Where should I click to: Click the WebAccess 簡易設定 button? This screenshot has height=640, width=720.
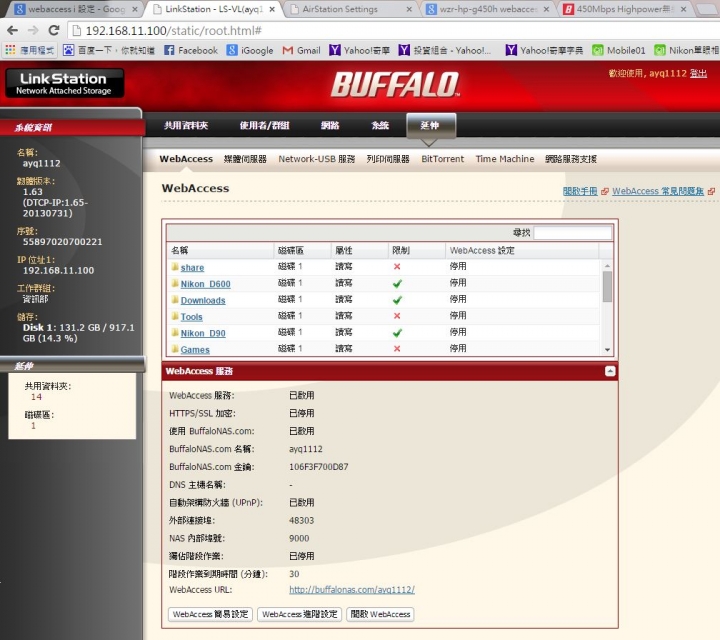pyautogui.click(x=210, y=614)
